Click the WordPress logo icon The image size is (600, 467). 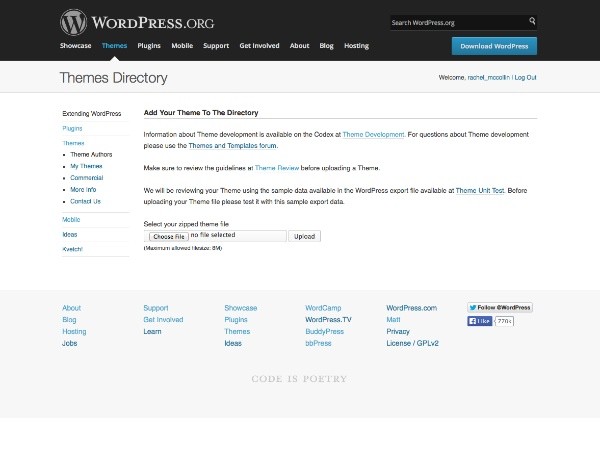tap(73, 23)
